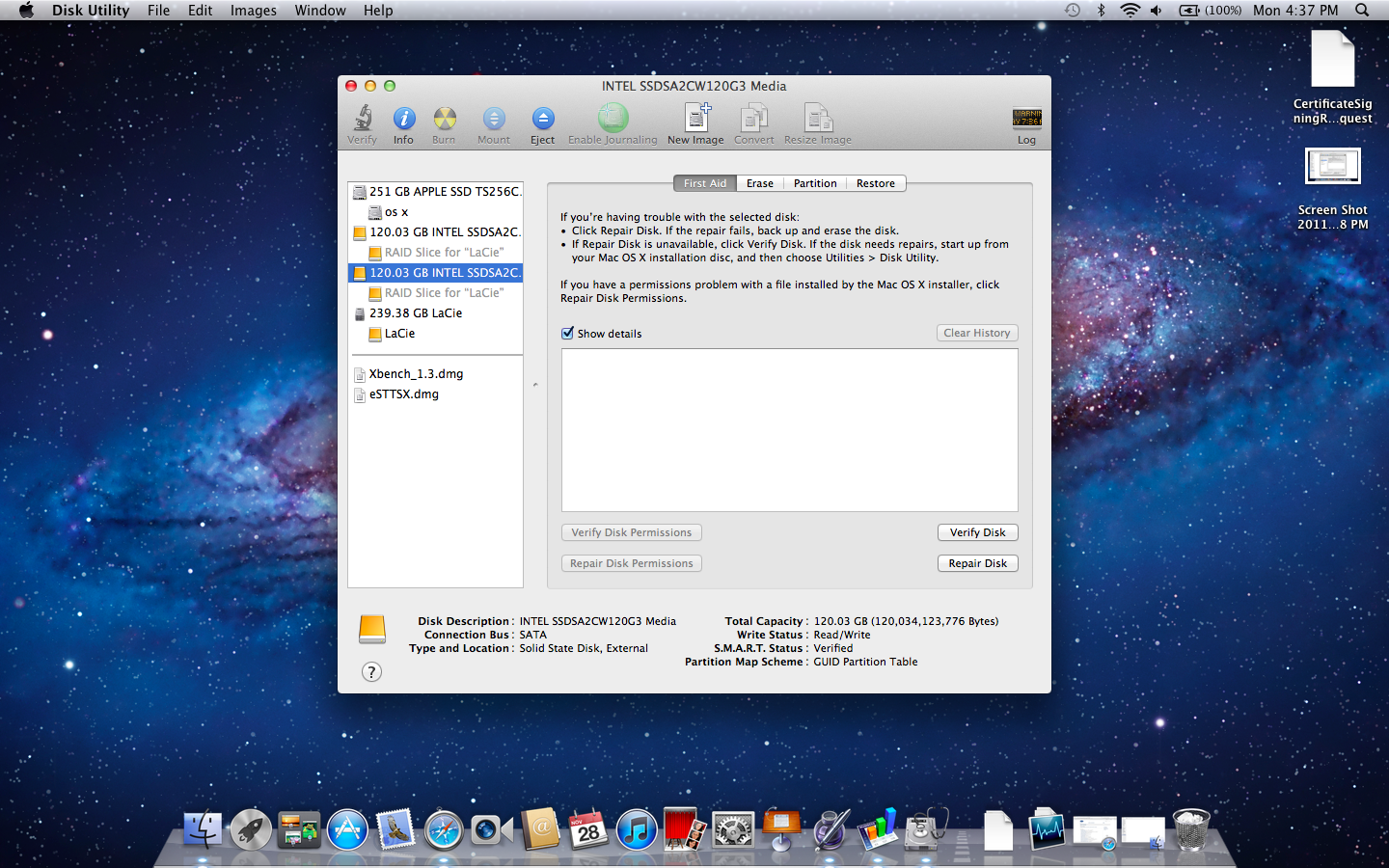Open the Wi-Fi status menu

[x=1130, y=11]
